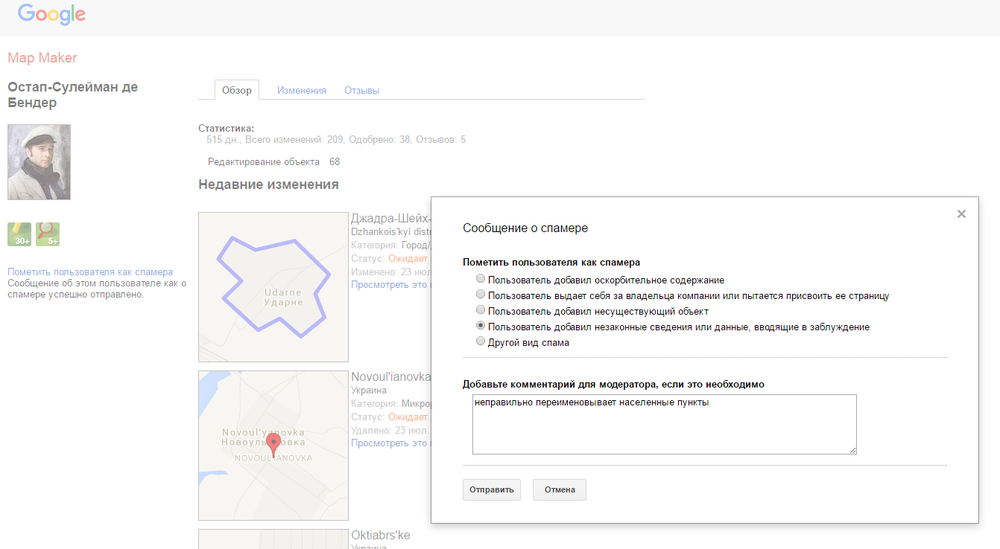
Task: Select 'добавил несуществующий объект' radio option
Action: 480,310
